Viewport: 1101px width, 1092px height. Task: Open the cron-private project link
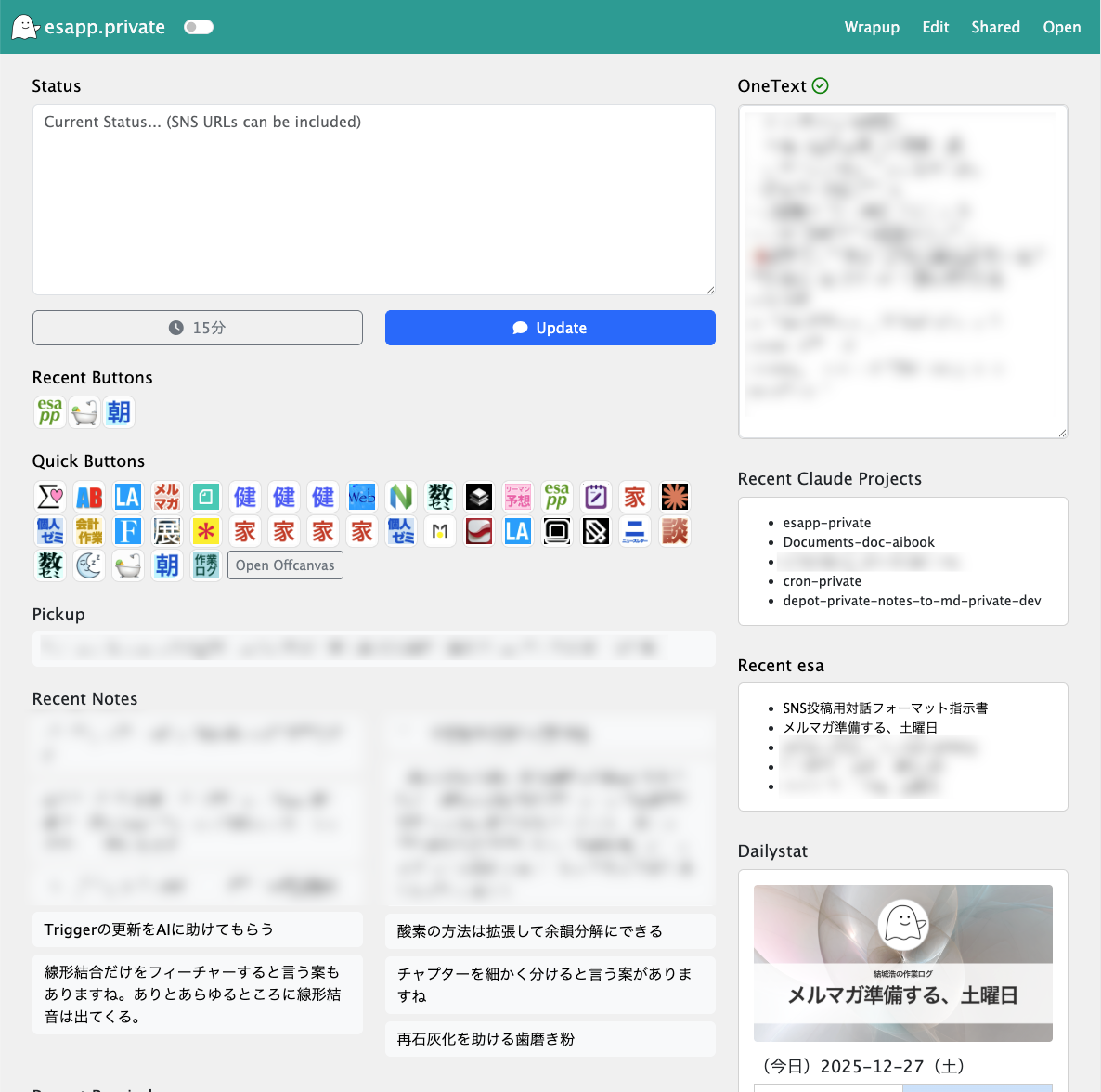(x=822, y=581)
